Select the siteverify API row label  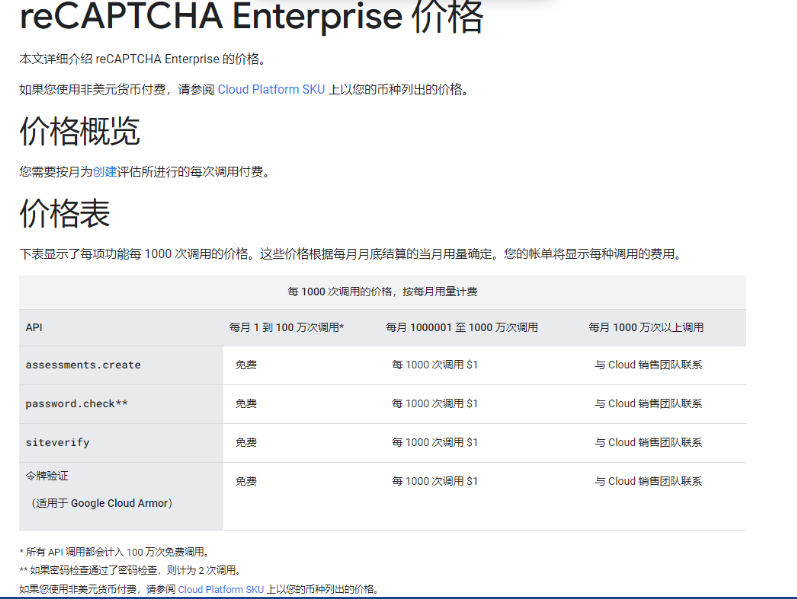coord(57,442)
